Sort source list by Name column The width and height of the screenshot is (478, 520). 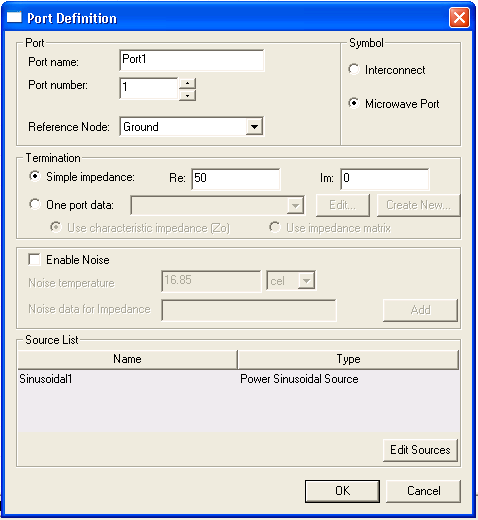coord(127,359)
